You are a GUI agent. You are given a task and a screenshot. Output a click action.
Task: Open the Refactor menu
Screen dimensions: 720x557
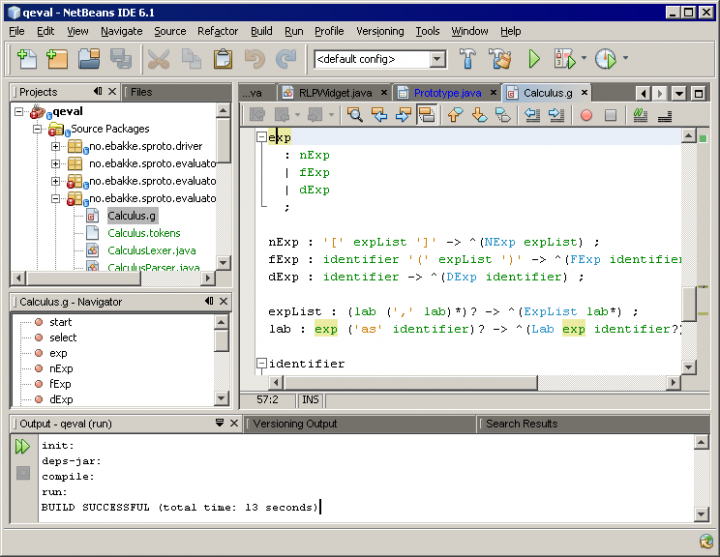coord(217,31)
